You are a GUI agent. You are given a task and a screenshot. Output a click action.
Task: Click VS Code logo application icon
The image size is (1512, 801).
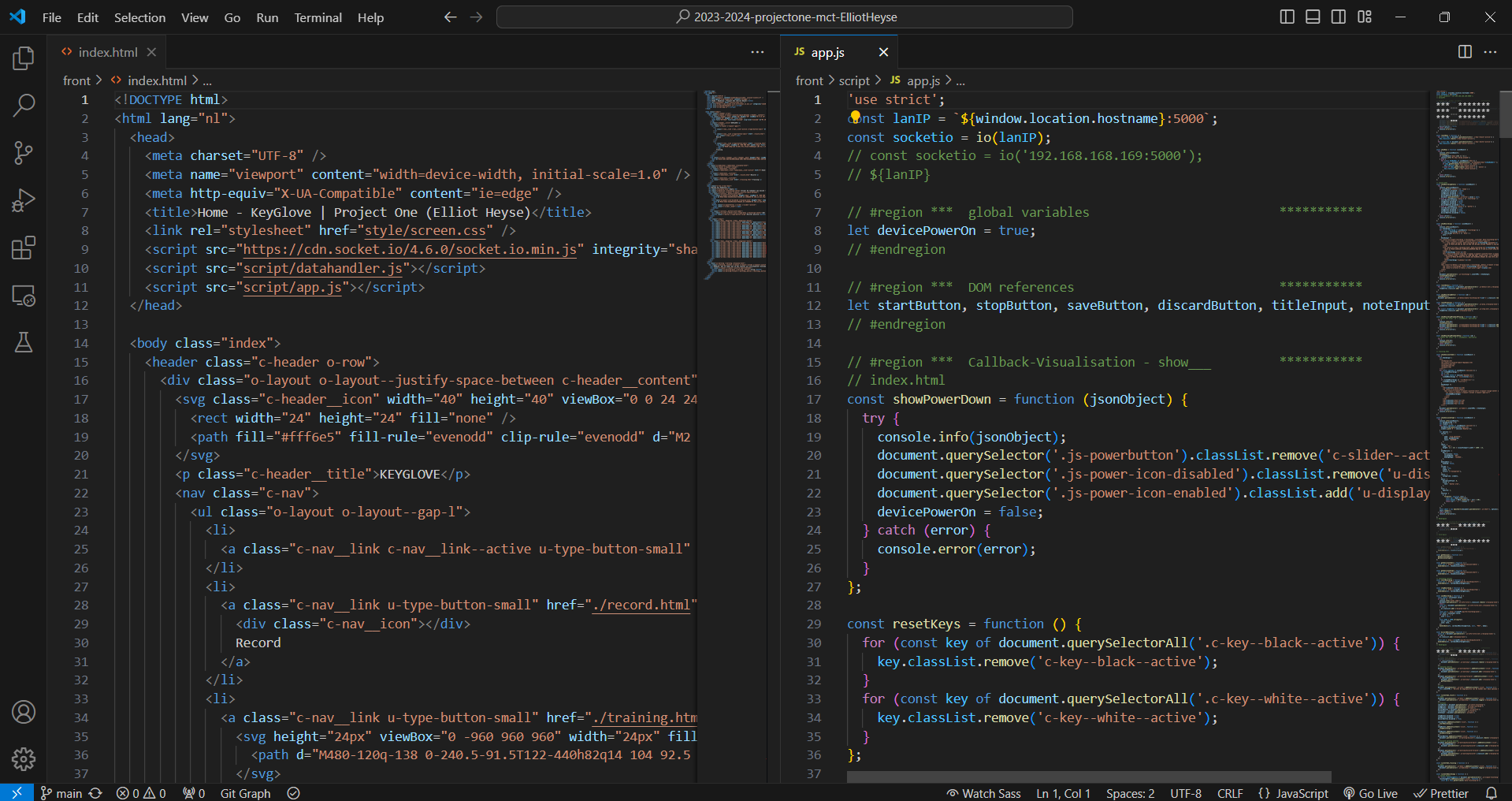[x=17, y=17]
